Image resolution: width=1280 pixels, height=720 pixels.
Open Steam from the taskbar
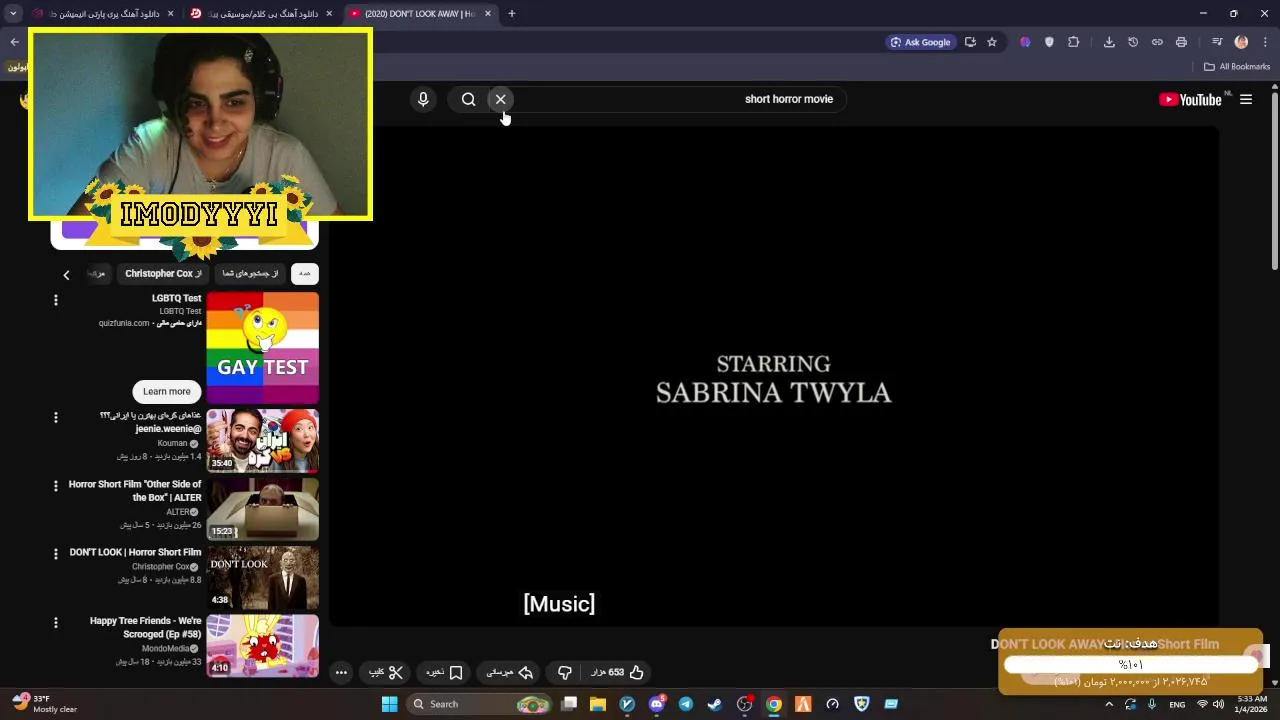pos(715,704)
